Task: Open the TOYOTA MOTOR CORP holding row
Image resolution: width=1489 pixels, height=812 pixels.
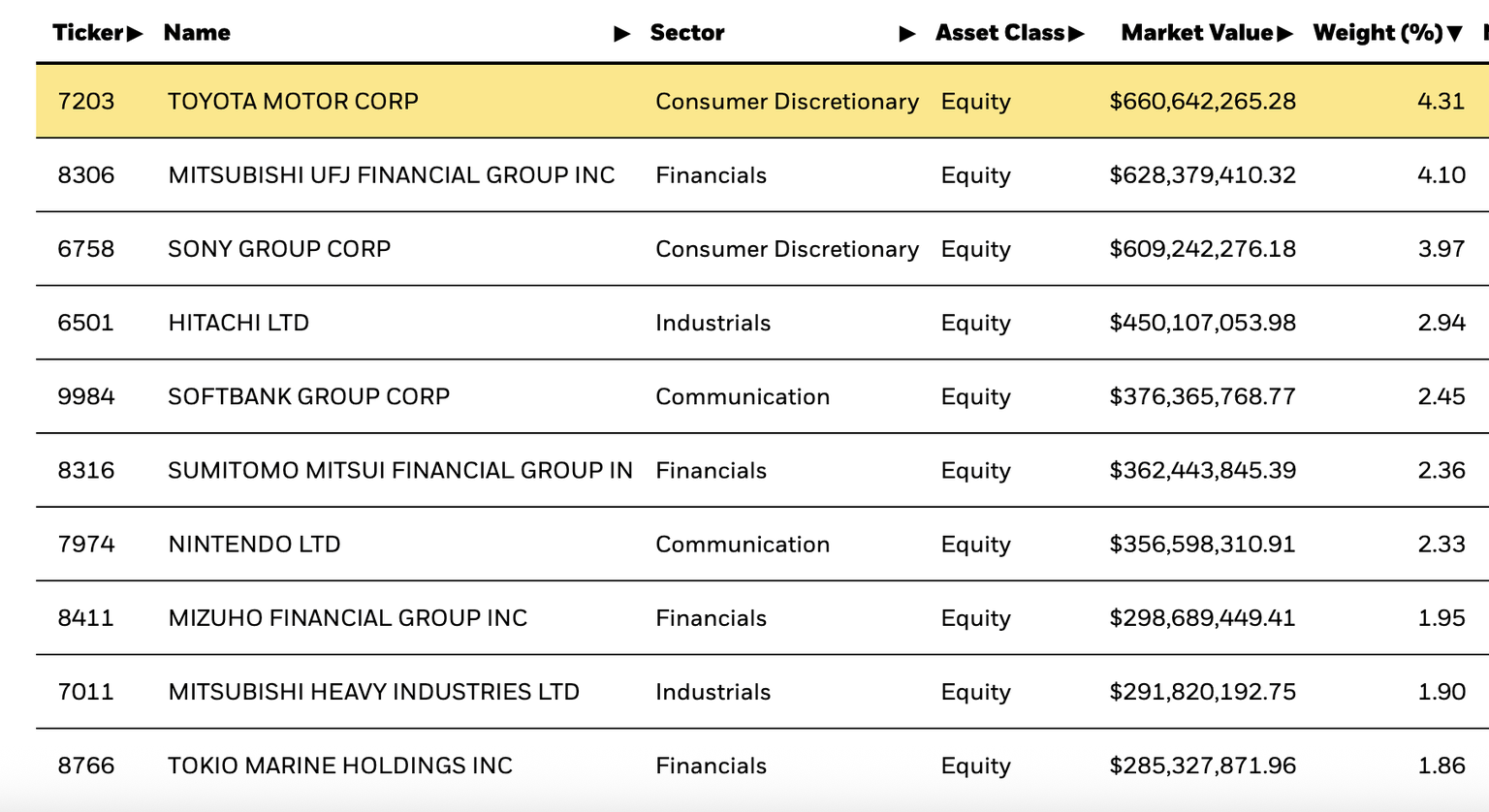Action: pos(293,101)
